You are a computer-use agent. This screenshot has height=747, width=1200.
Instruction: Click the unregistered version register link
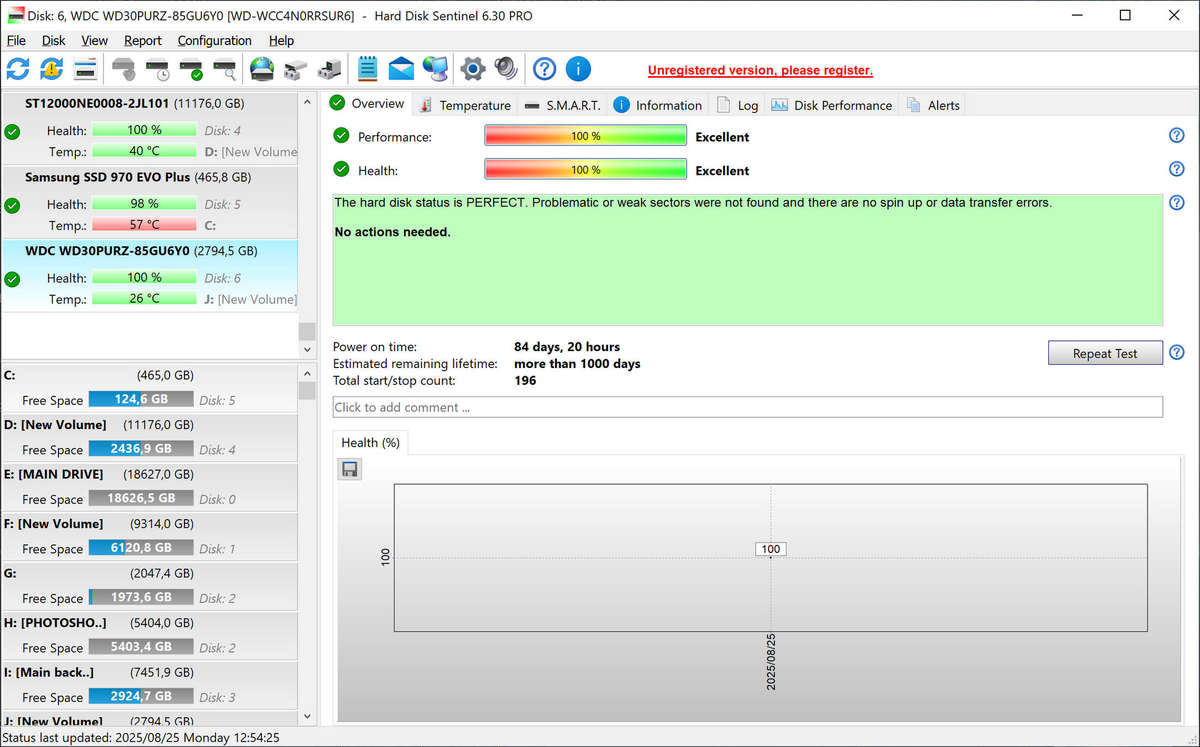click(x=760, y=71)
